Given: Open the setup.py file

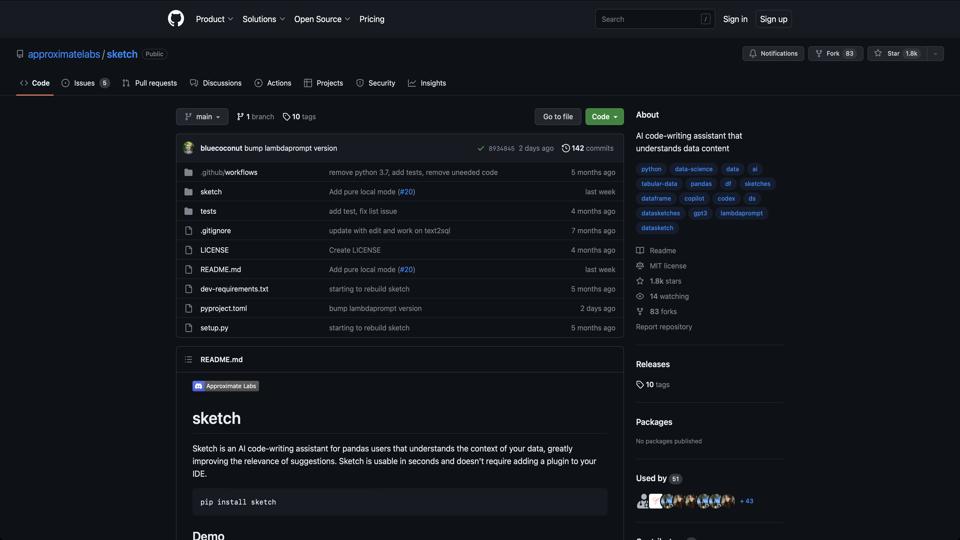Looking at the screenshot, I should tap(214, 328).
